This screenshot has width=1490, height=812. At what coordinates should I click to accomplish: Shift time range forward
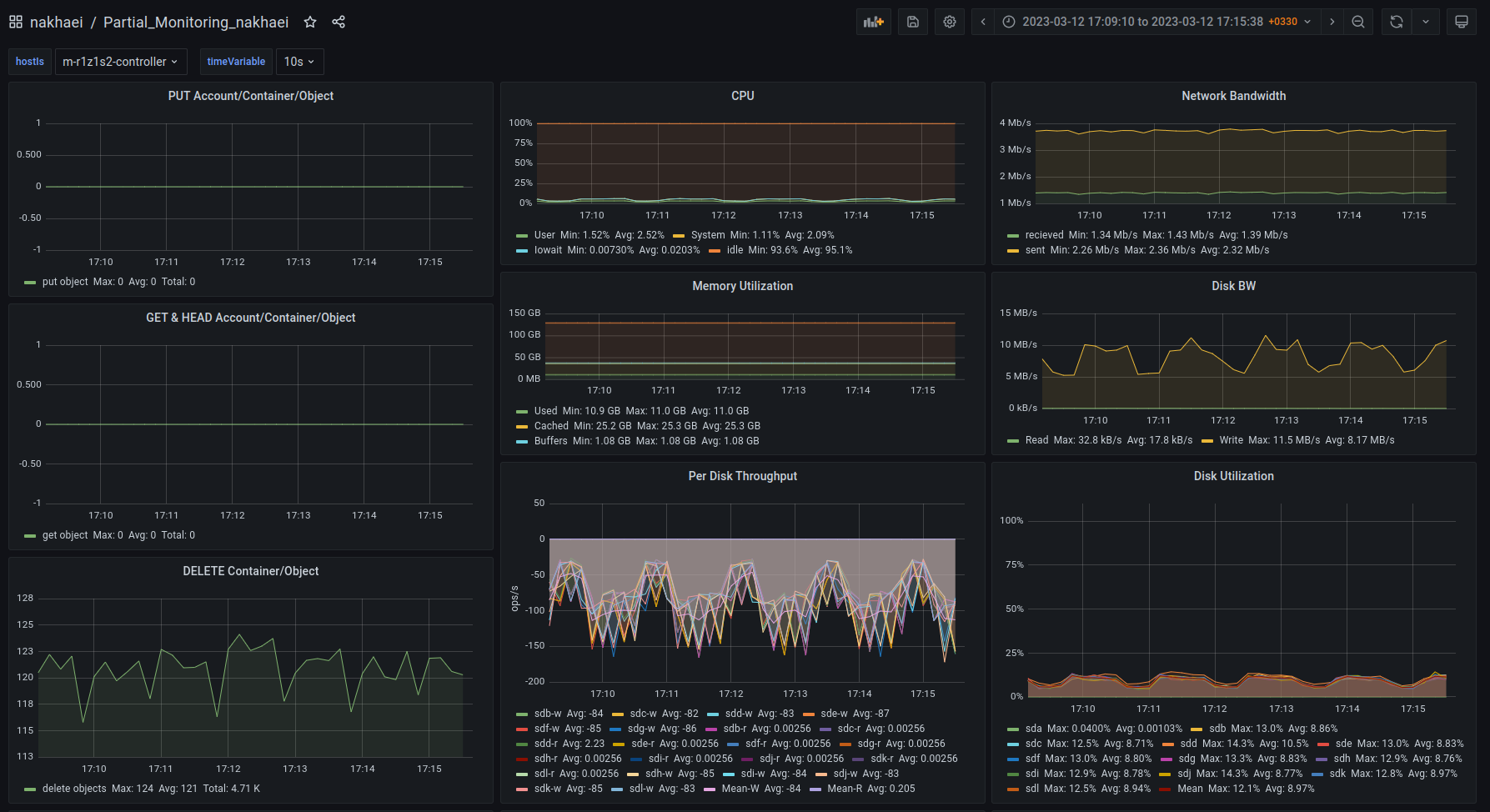[1332, 22]
